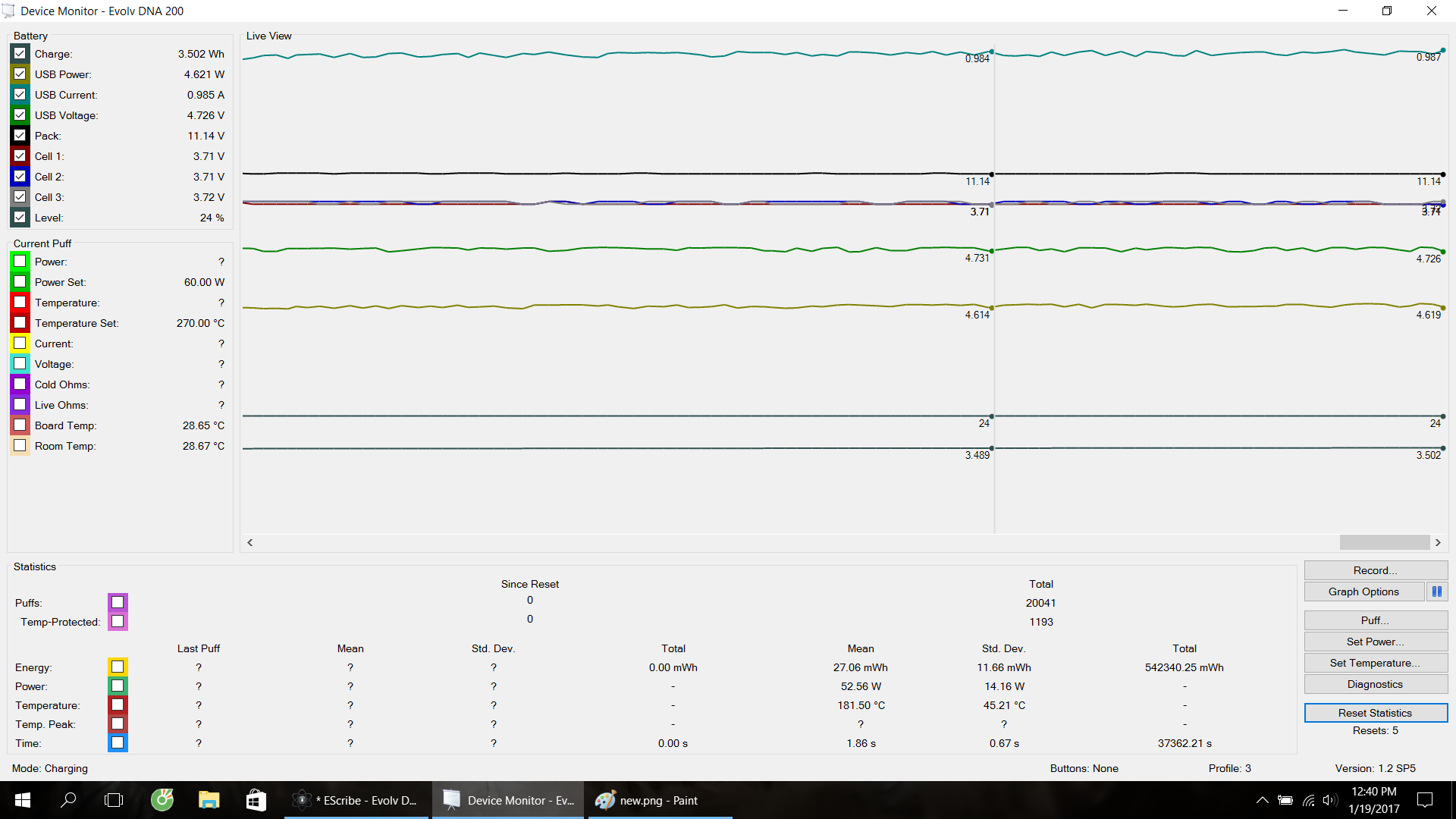Viewport: 1456px width, 819px height.
Task: Uncheck the USB Power graph checkbox
Action: point(20,74)
